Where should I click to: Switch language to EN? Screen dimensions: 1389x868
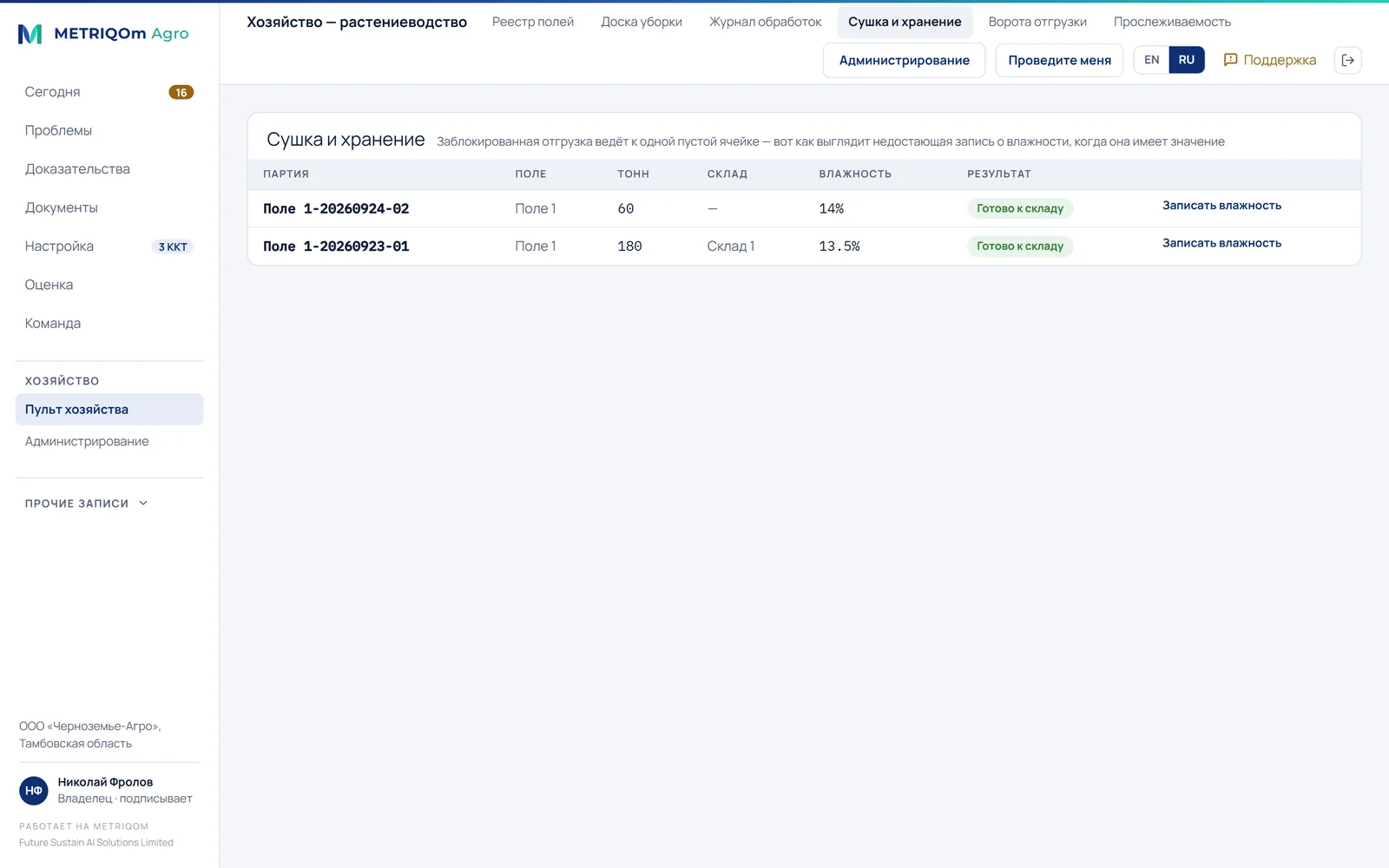(1151, 60)
